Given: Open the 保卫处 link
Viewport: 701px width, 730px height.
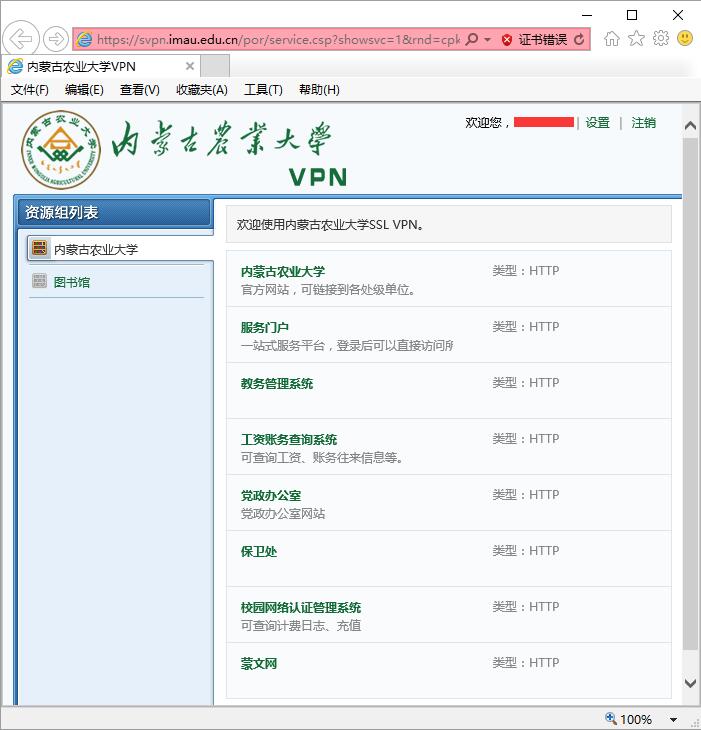Looking at the screenshot, I should point(258,552).
